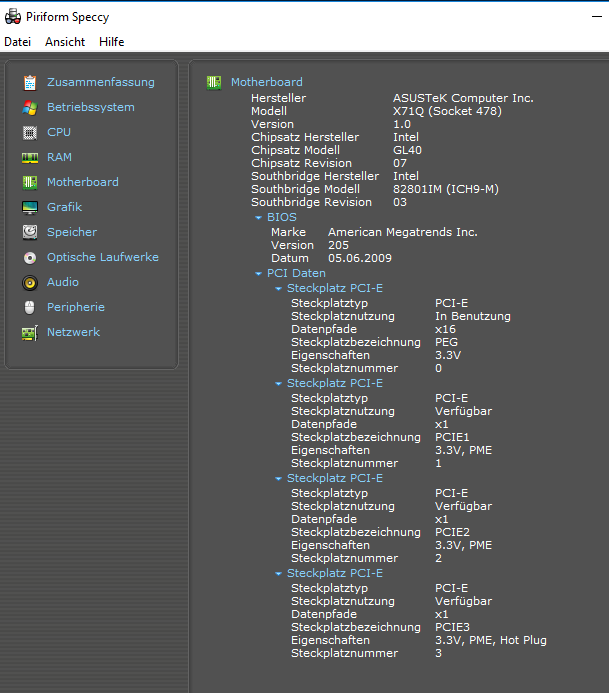Screen dimensions: 609x693
Task: Click the Speccy app icon in title bar
Action: (x=13, y=17)
